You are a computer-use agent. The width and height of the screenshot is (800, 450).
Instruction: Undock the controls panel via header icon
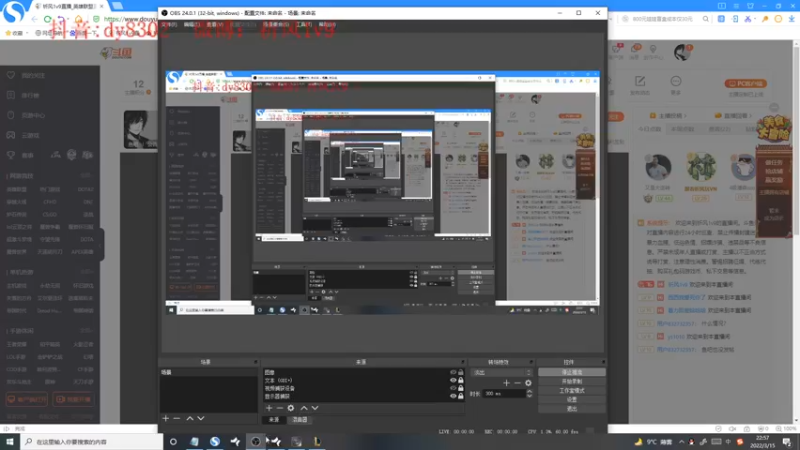pos(603,362)
